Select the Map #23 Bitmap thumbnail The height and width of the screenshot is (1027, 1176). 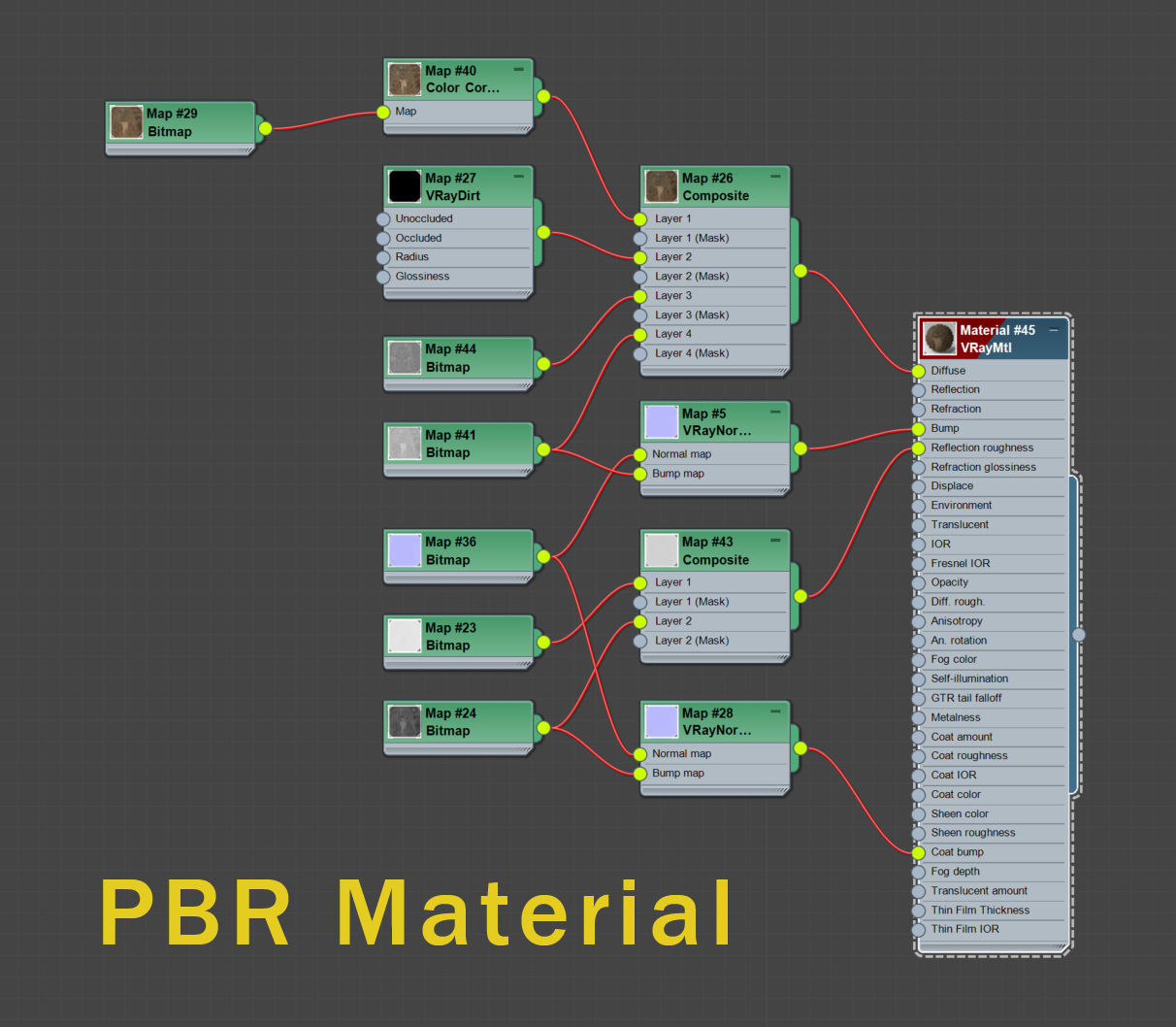coord(405,636)
